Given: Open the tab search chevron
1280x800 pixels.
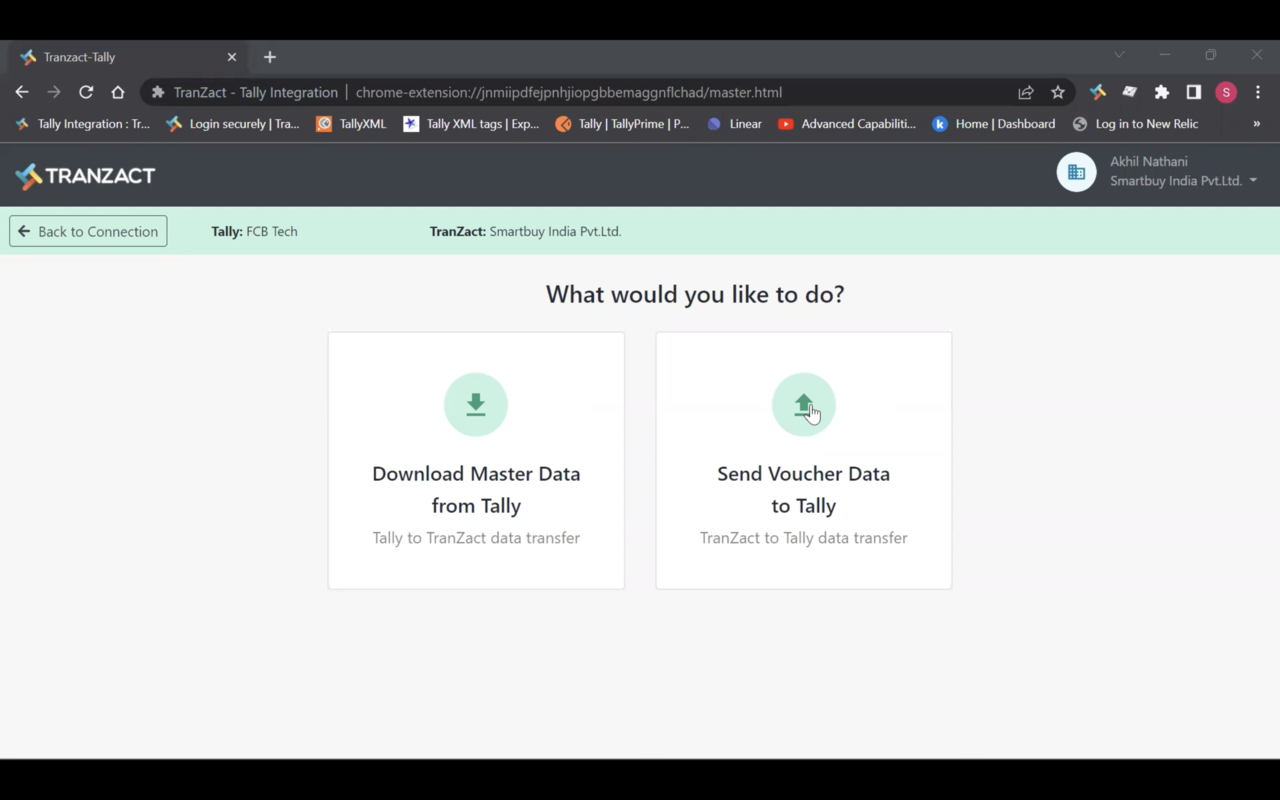Looking at the screenshot, I should (x=1119, y=55).
